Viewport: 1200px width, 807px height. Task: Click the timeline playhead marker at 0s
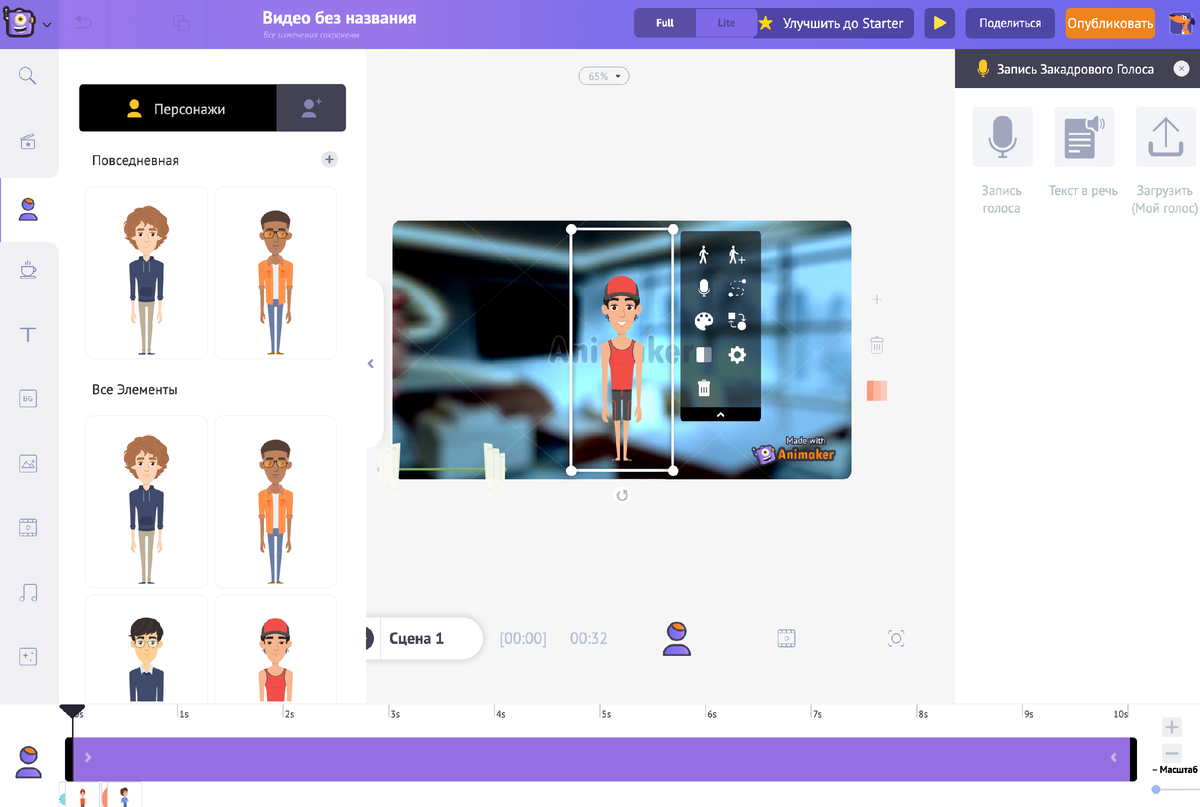coord(72,713)
